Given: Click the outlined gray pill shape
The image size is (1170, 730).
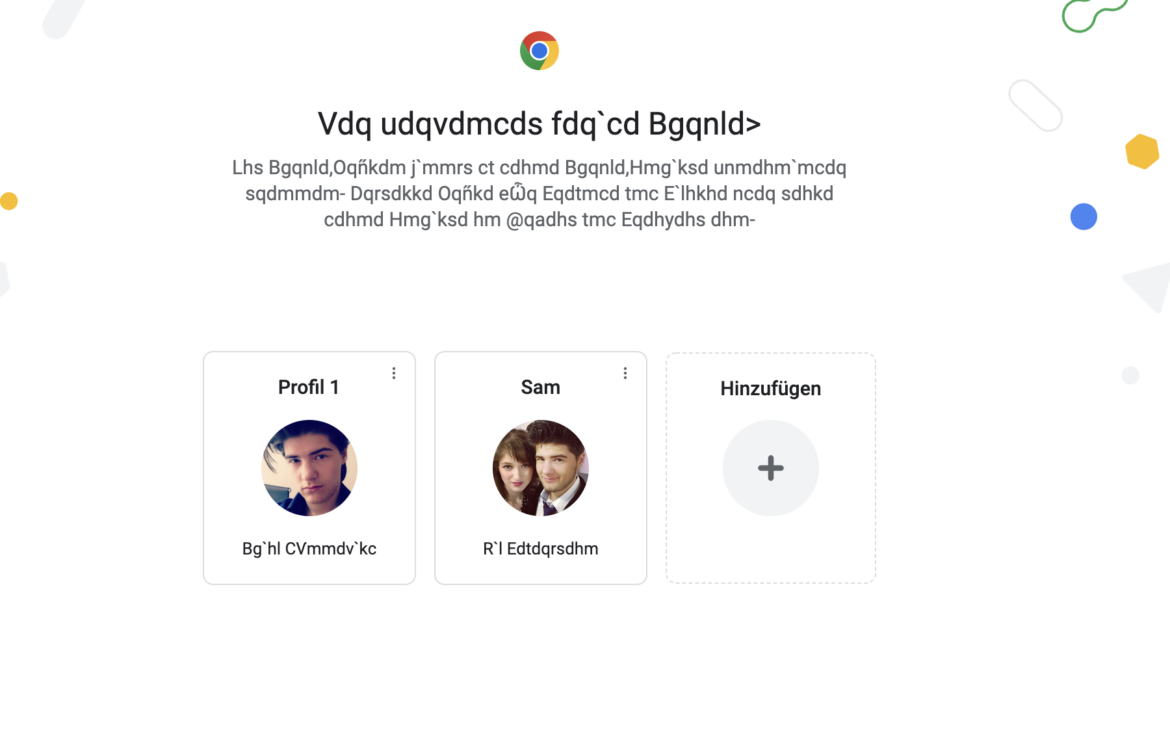Looking at the screenshot, I should click(1035, 105).
